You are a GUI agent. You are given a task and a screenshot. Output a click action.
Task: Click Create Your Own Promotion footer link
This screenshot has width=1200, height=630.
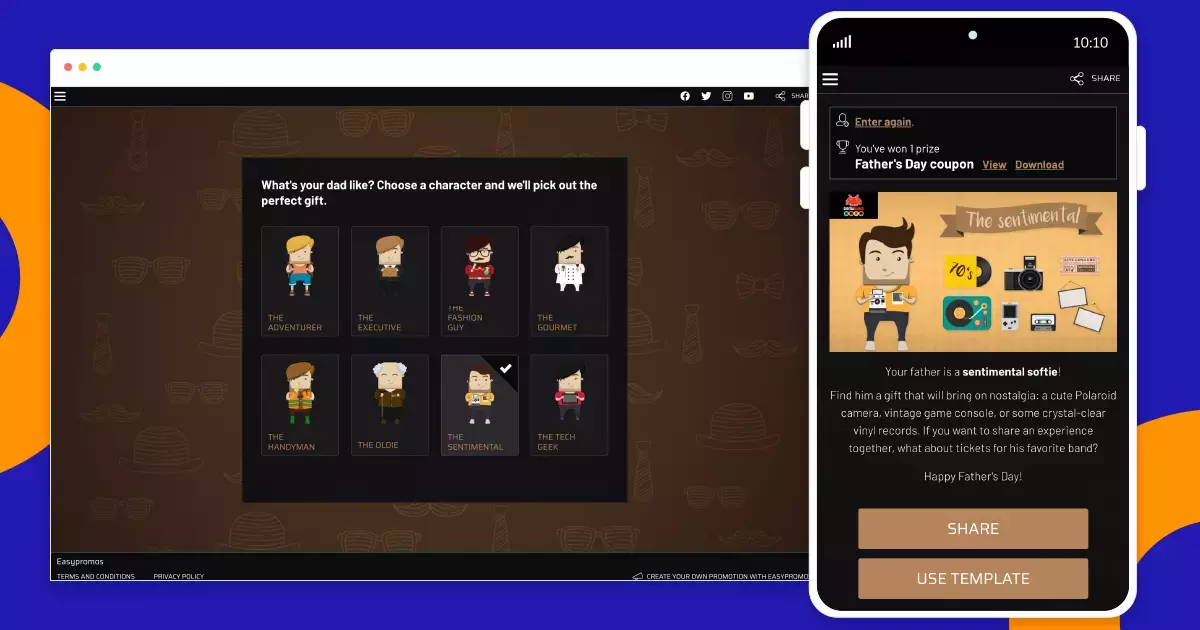click(x=726, y=577)
